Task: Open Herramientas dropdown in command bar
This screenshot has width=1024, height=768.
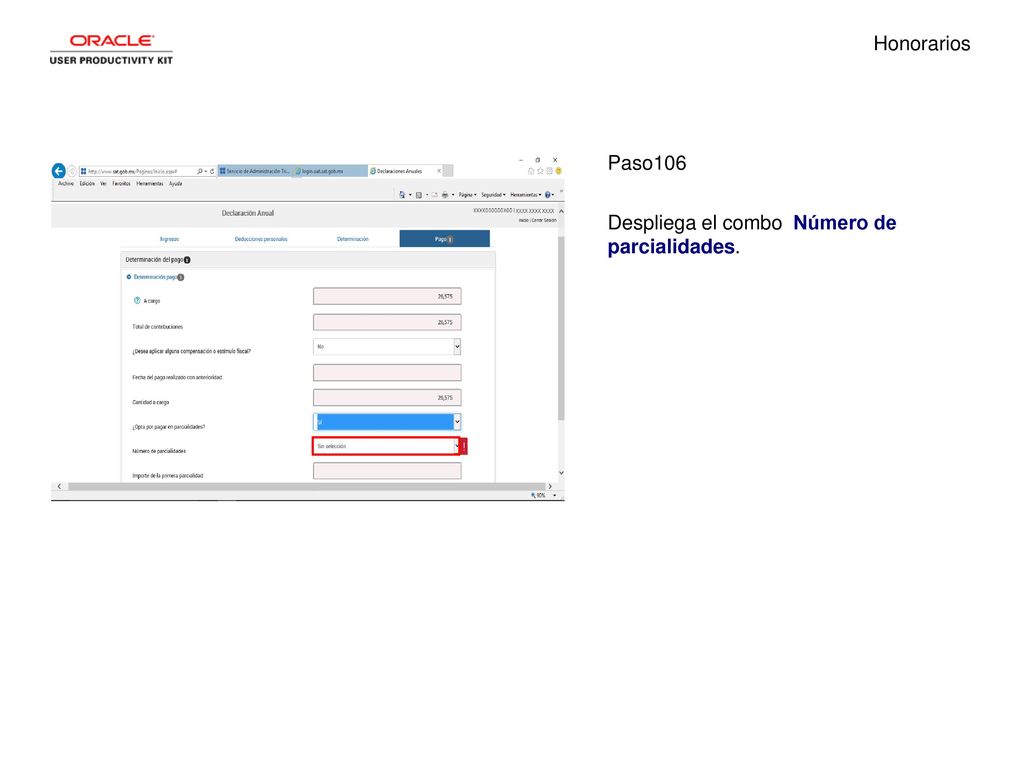Action: tap(526, 195)
